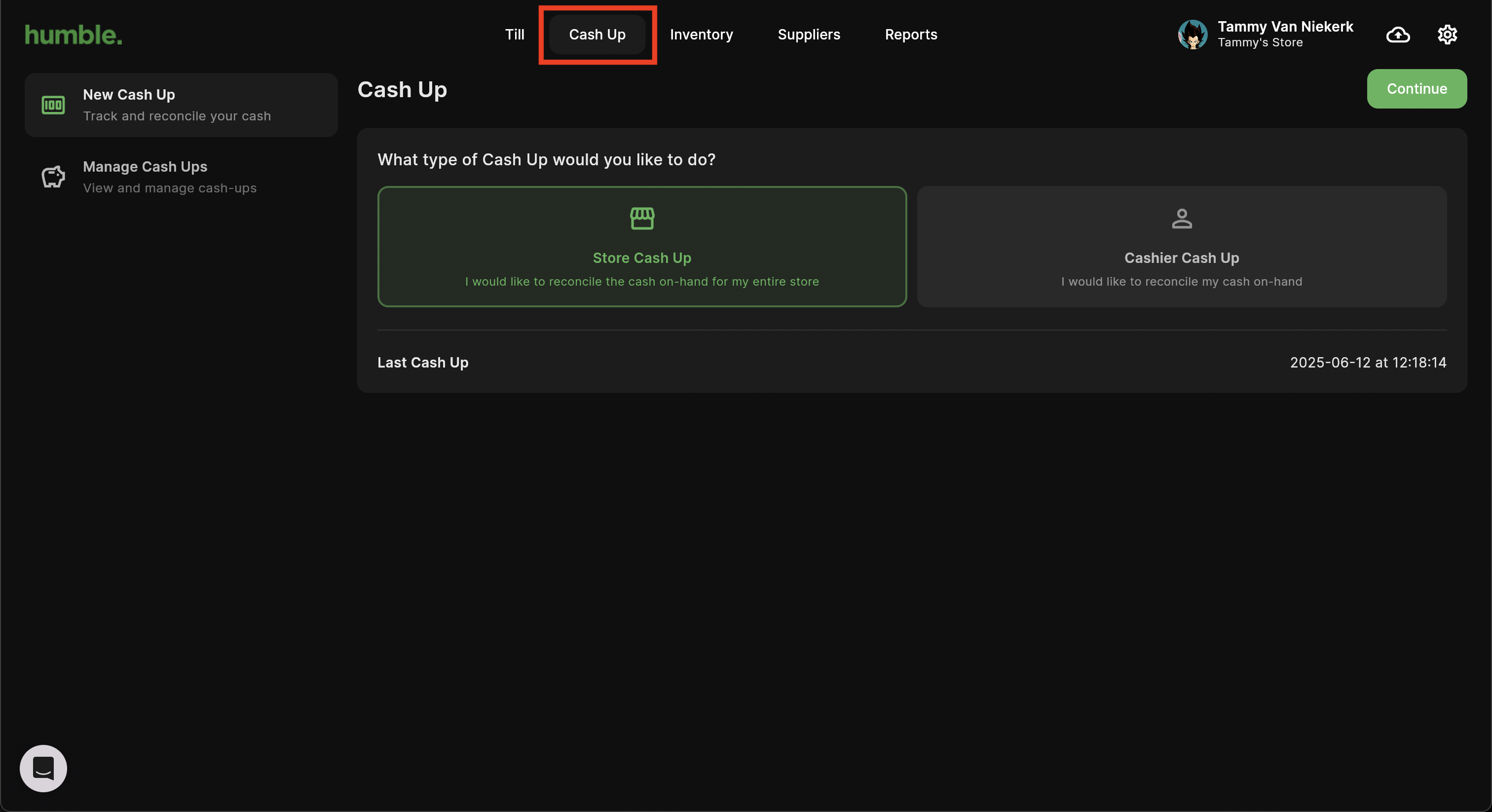Viewport: 1492px width, 812px height.
Task: Click the storefront icon in Store Cash Up
Action: [x=642, y=219]
